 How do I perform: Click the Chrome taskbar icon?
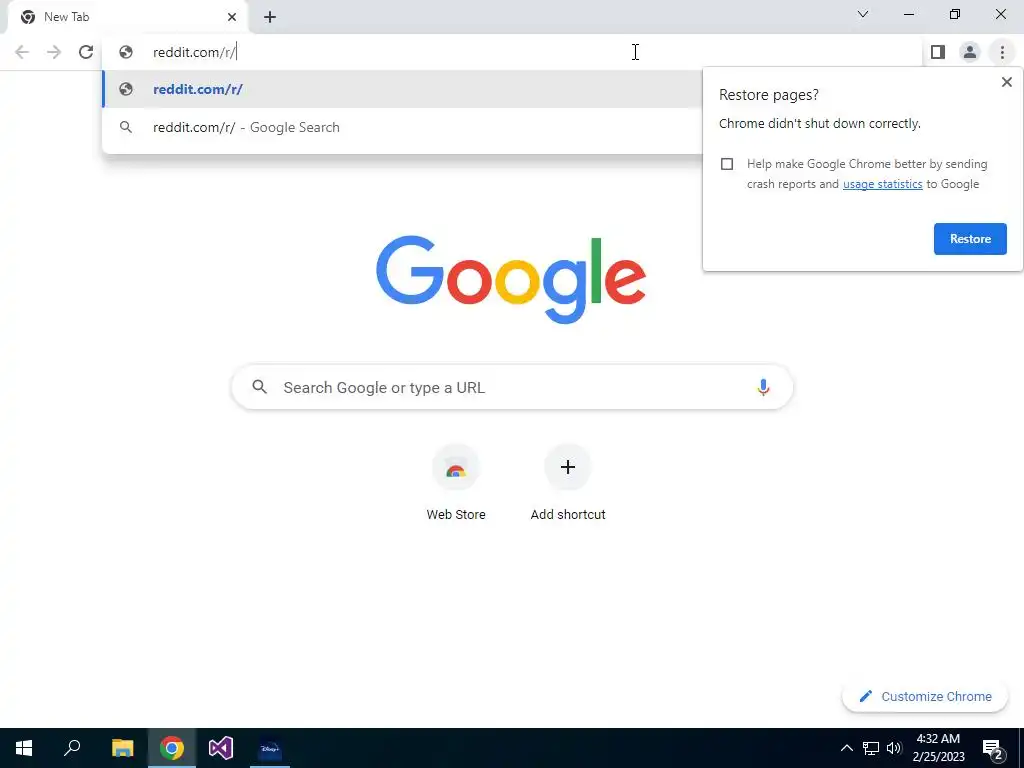[172, 748]
